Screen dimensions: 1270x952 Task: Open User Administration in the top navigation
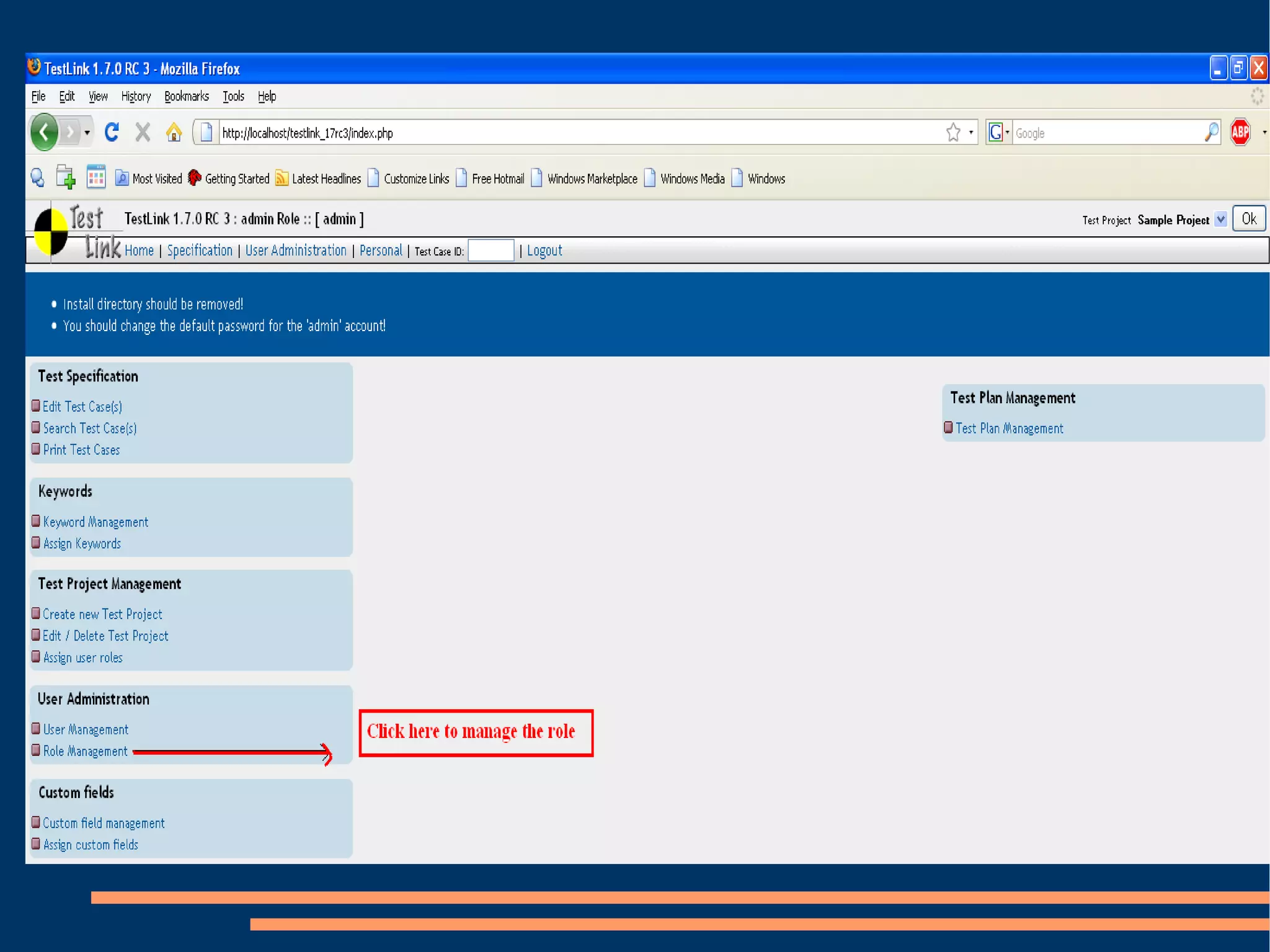[296, 251]
